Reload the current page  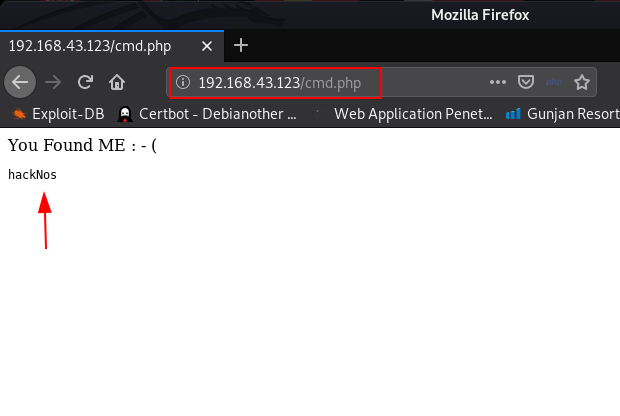[85, 82]
